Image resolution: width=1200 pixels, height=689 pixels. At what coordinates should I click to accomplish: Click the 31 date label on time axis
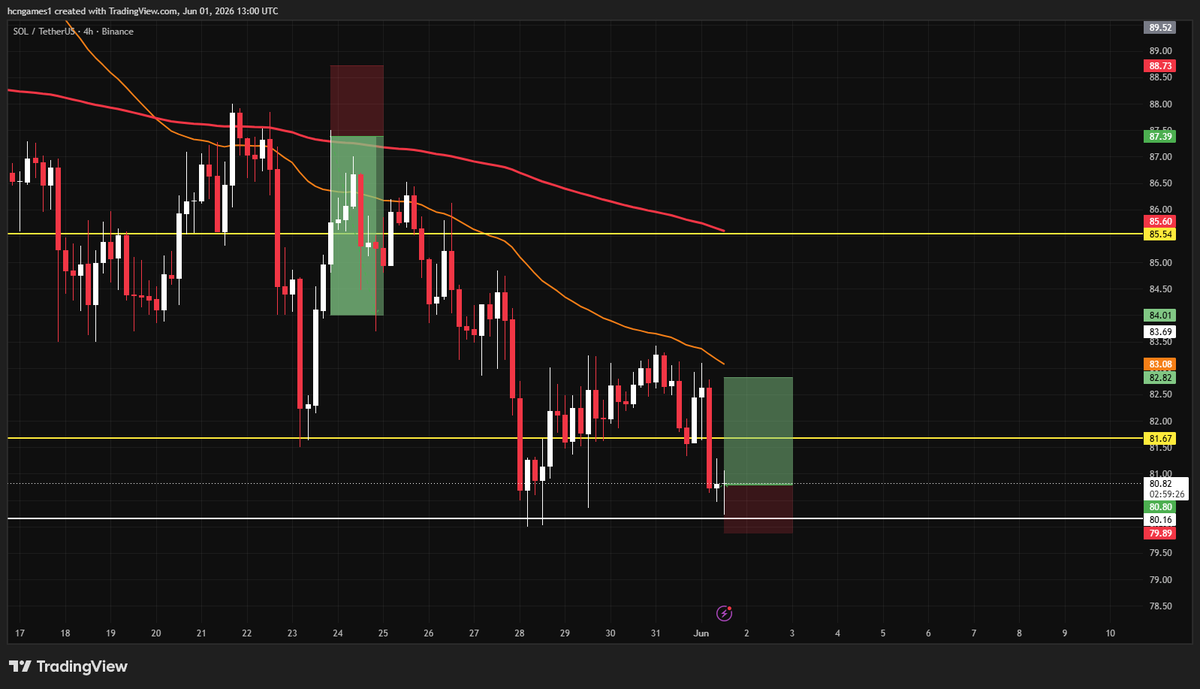(655, 633)
